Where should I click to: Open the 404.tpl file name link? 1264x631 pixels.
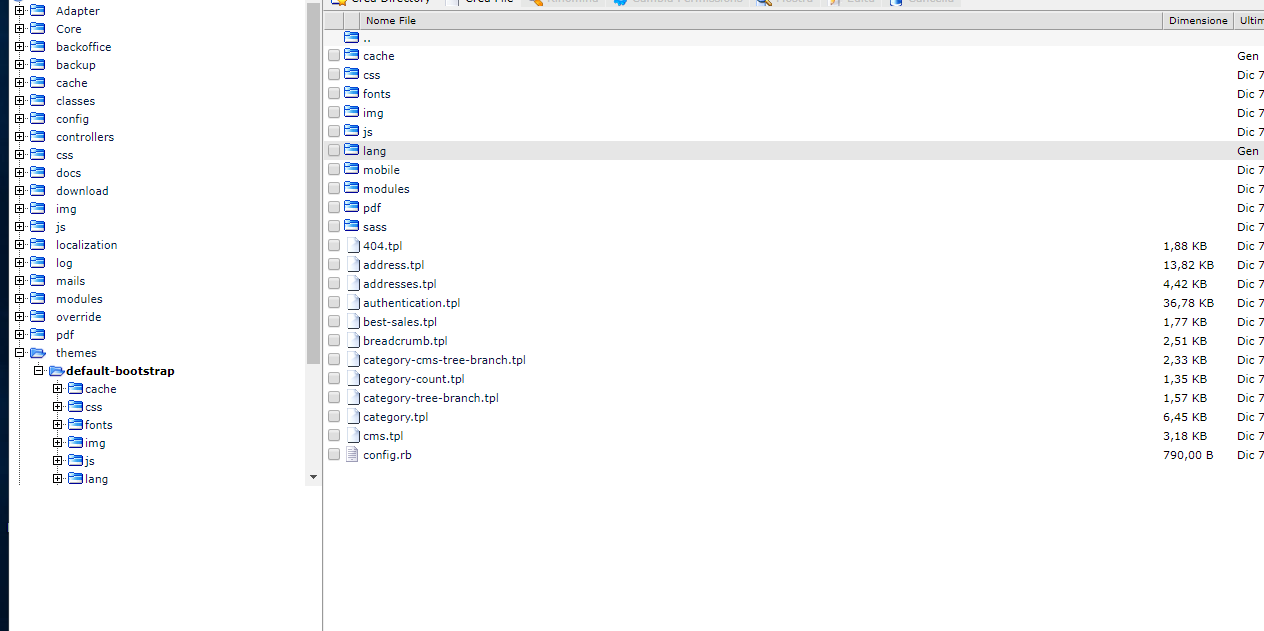click(x=382, y=246)
